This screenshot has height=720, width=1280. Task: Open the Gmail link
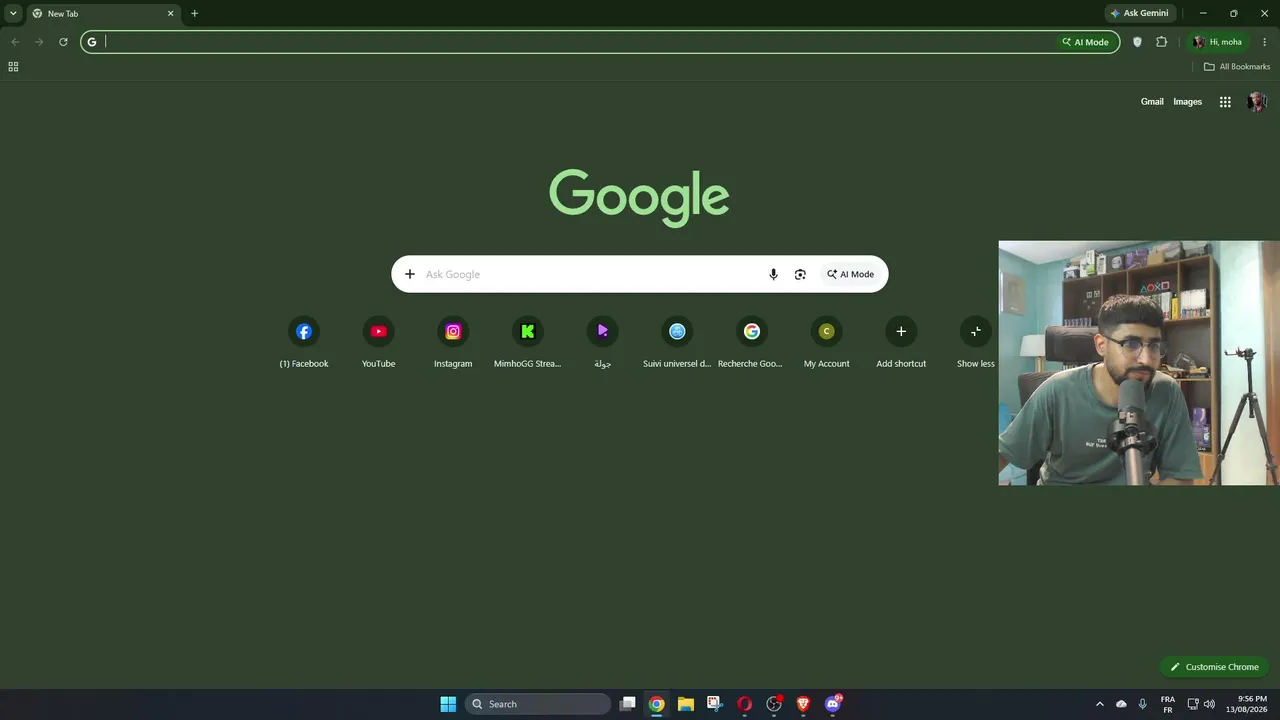1152,102
